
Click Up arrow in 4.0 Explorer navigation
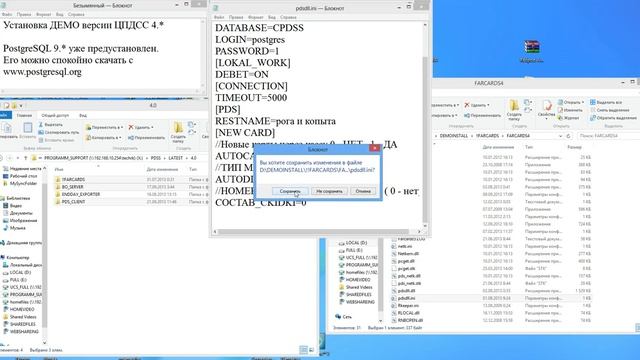click(25, 158)
